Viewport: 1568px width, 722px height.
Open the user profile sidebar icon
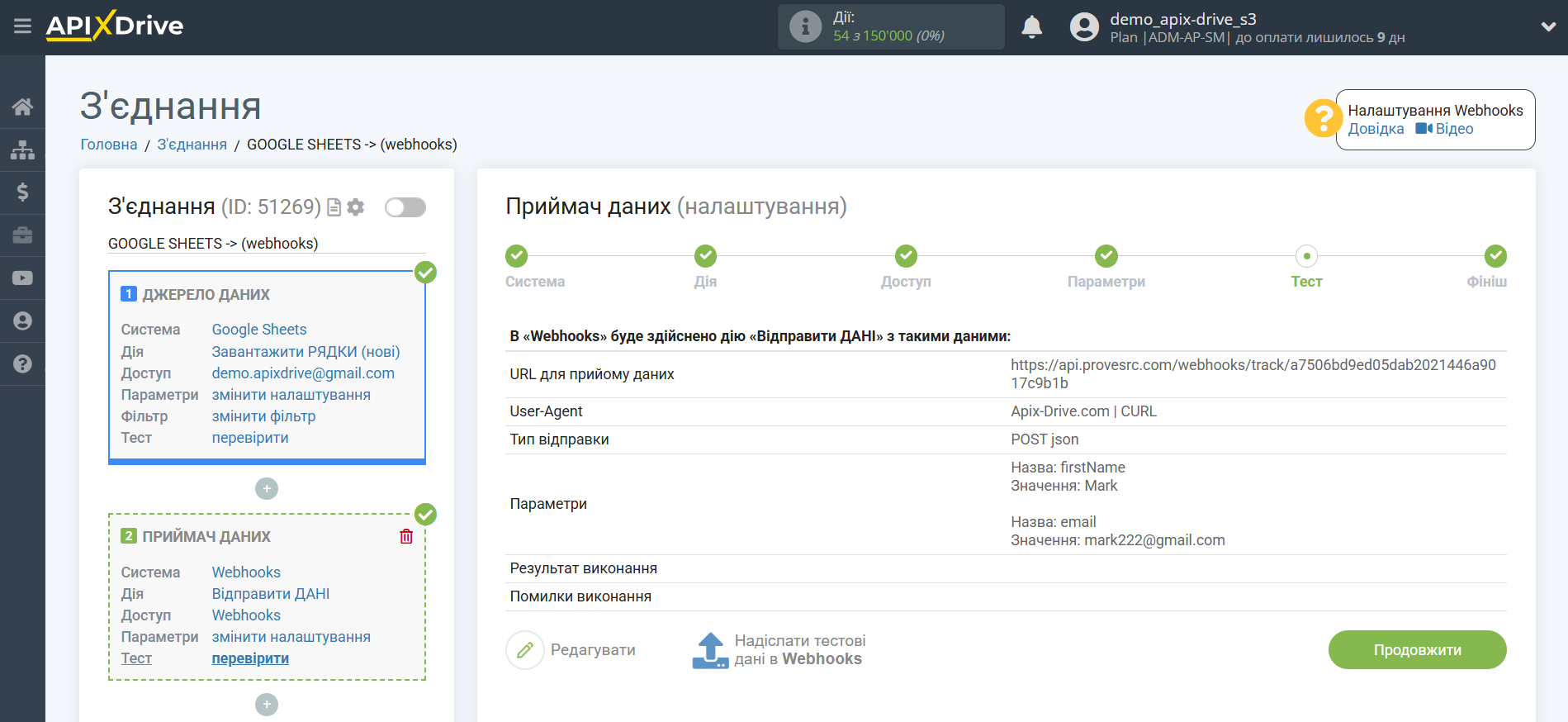[x=22, y=321]
